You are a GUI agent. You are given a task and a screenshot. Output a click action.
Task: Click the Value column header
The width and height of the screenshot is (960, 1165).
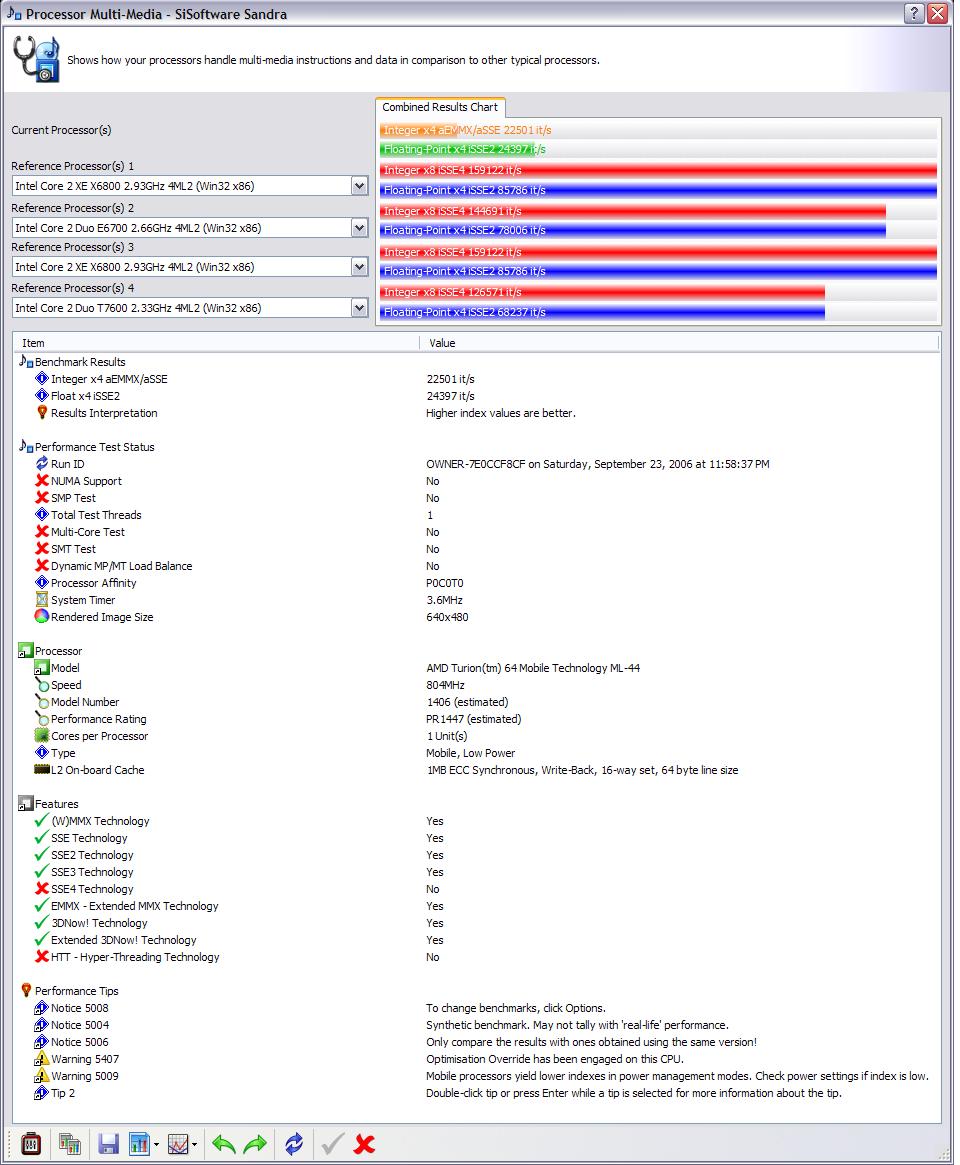(679, 343)
